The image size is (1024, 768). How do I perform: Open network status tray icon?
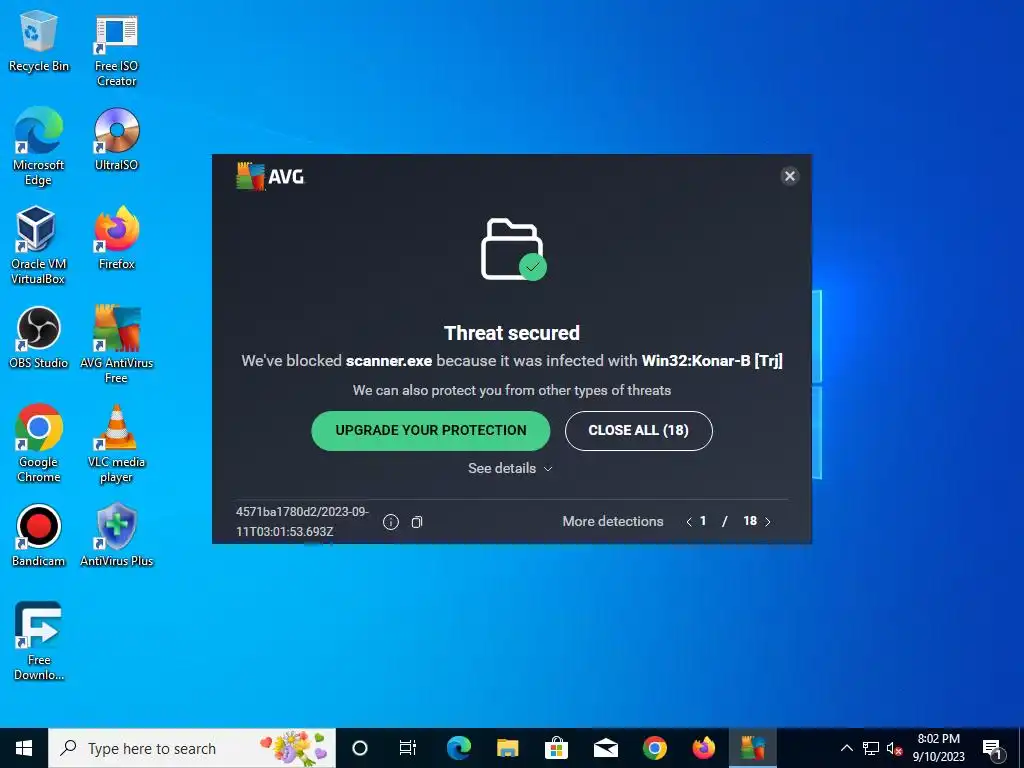point(871,748)
